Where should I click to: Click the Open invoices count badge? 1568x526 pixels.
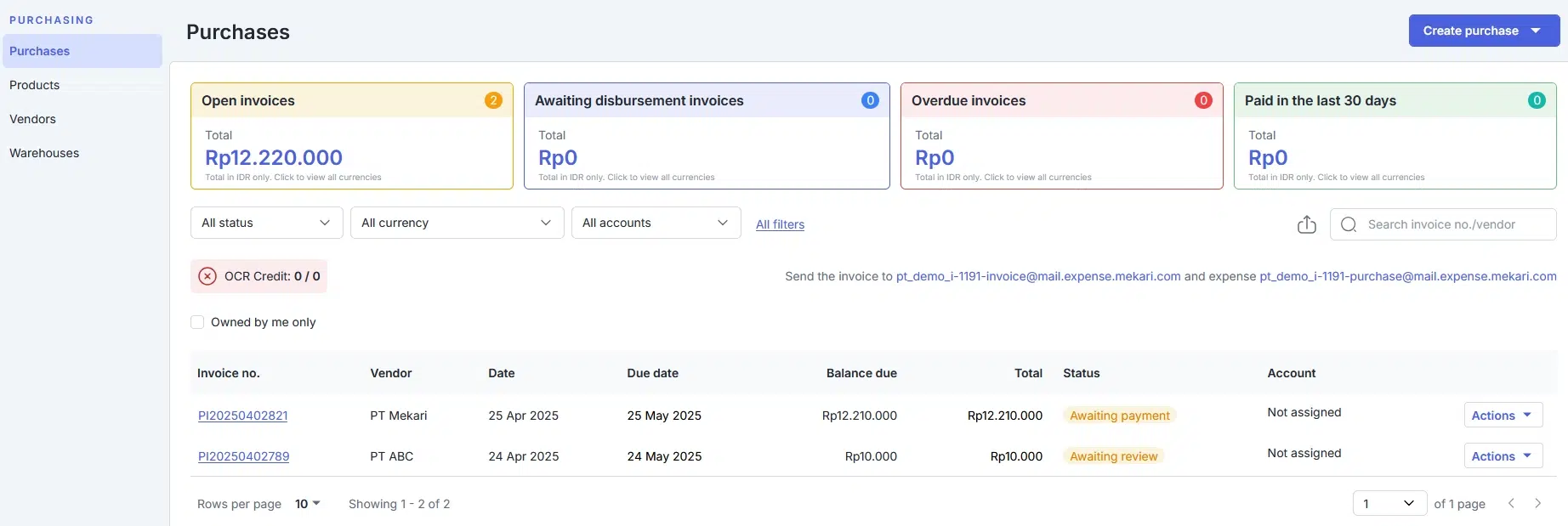pyautogui.click(x=493, y=100)
